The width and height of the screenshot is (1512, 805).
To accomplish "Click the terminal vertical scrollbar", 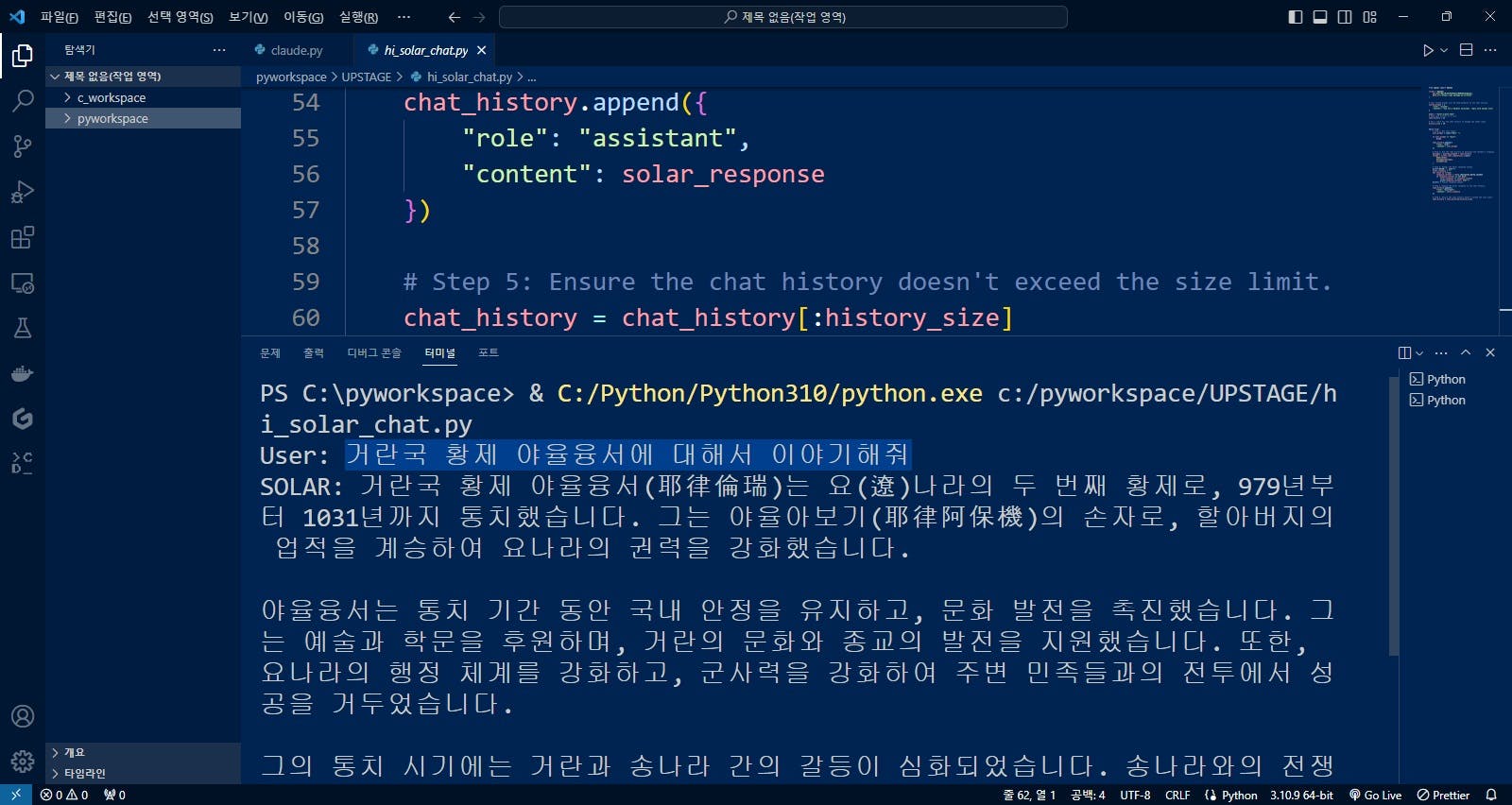I will (x=1394, y=515).
